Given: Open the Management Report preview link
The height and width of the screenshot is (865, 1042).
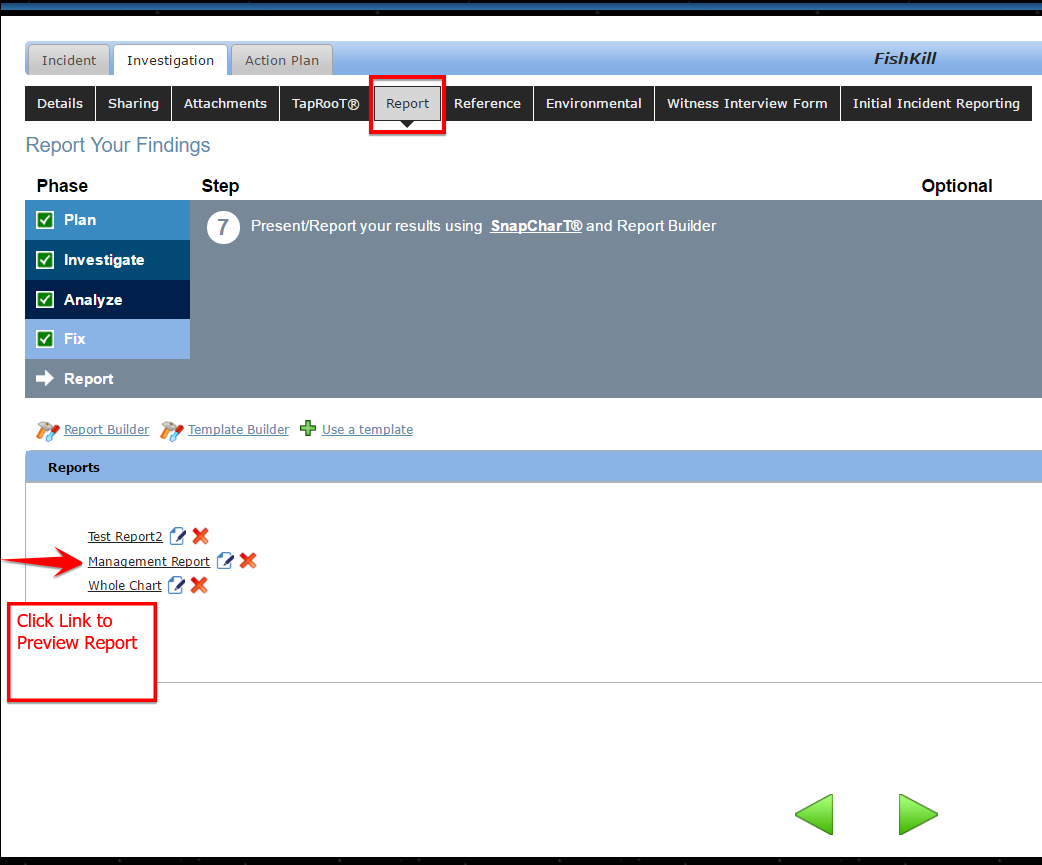Looking at the screenshot, I should [x=149, y=562].
